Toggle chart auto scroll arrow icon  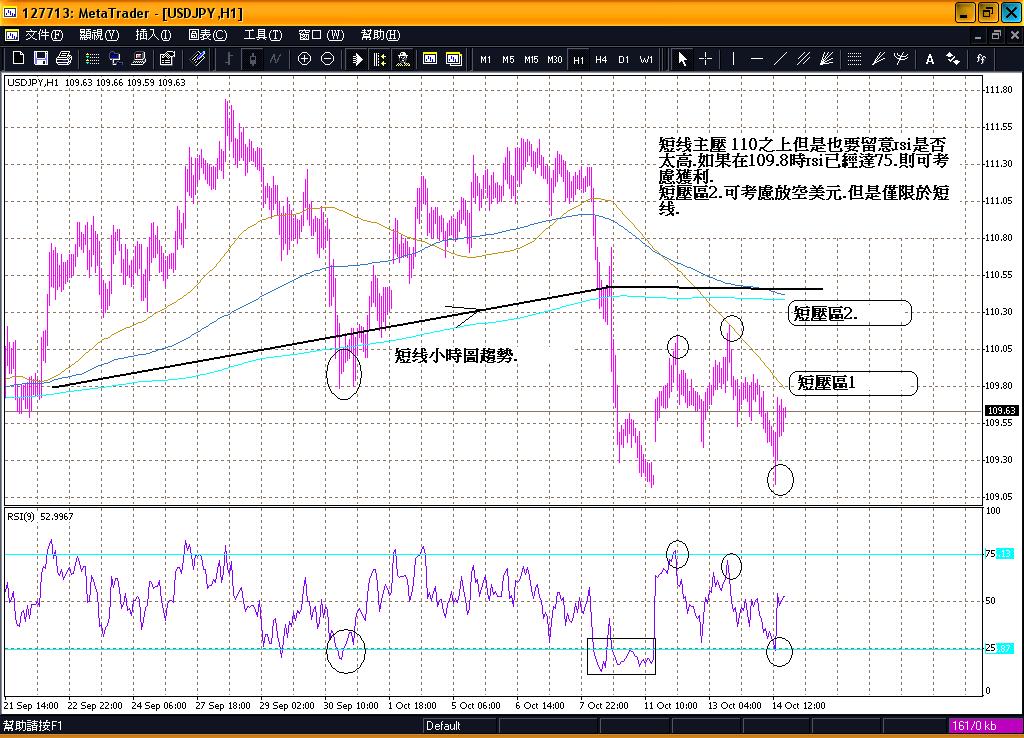coord(357,59)
